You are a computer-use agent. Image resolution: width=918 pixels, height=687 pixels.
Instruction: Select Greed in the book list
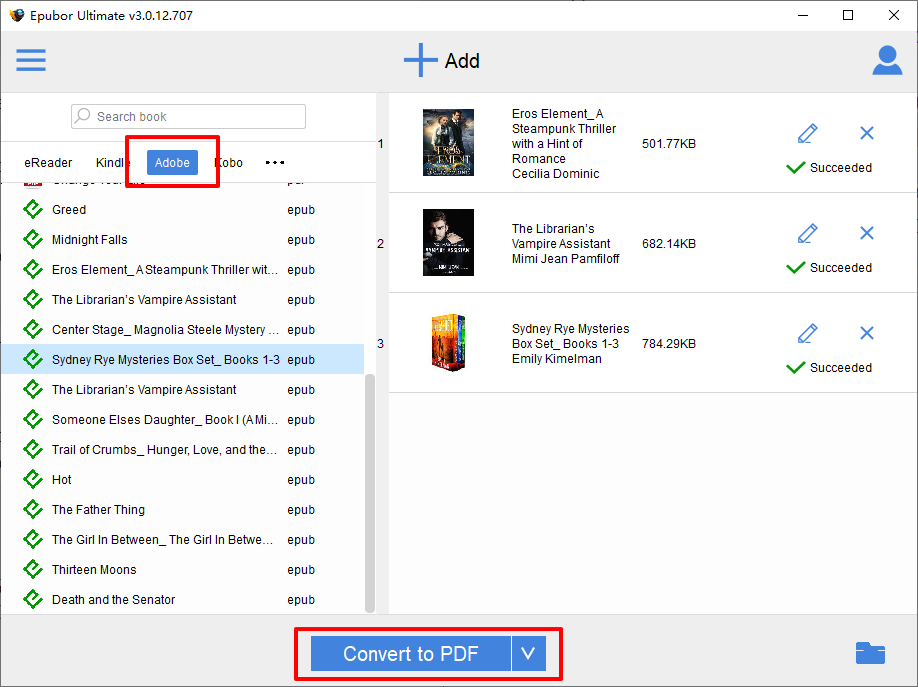pos(183,209)
